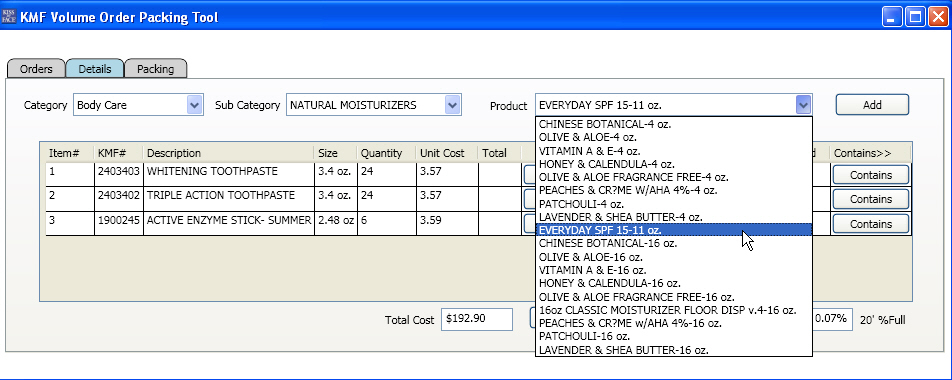The image size is (952, 380).
Task: Click unit cost cell 3.59
Action: pyautogui.click(x=447, y=223)
